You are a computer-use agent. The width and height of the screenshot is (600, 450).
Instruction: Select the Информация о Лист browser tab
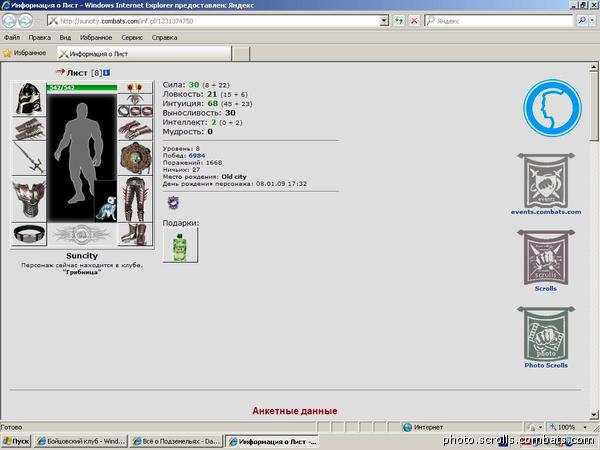[144, 54]
